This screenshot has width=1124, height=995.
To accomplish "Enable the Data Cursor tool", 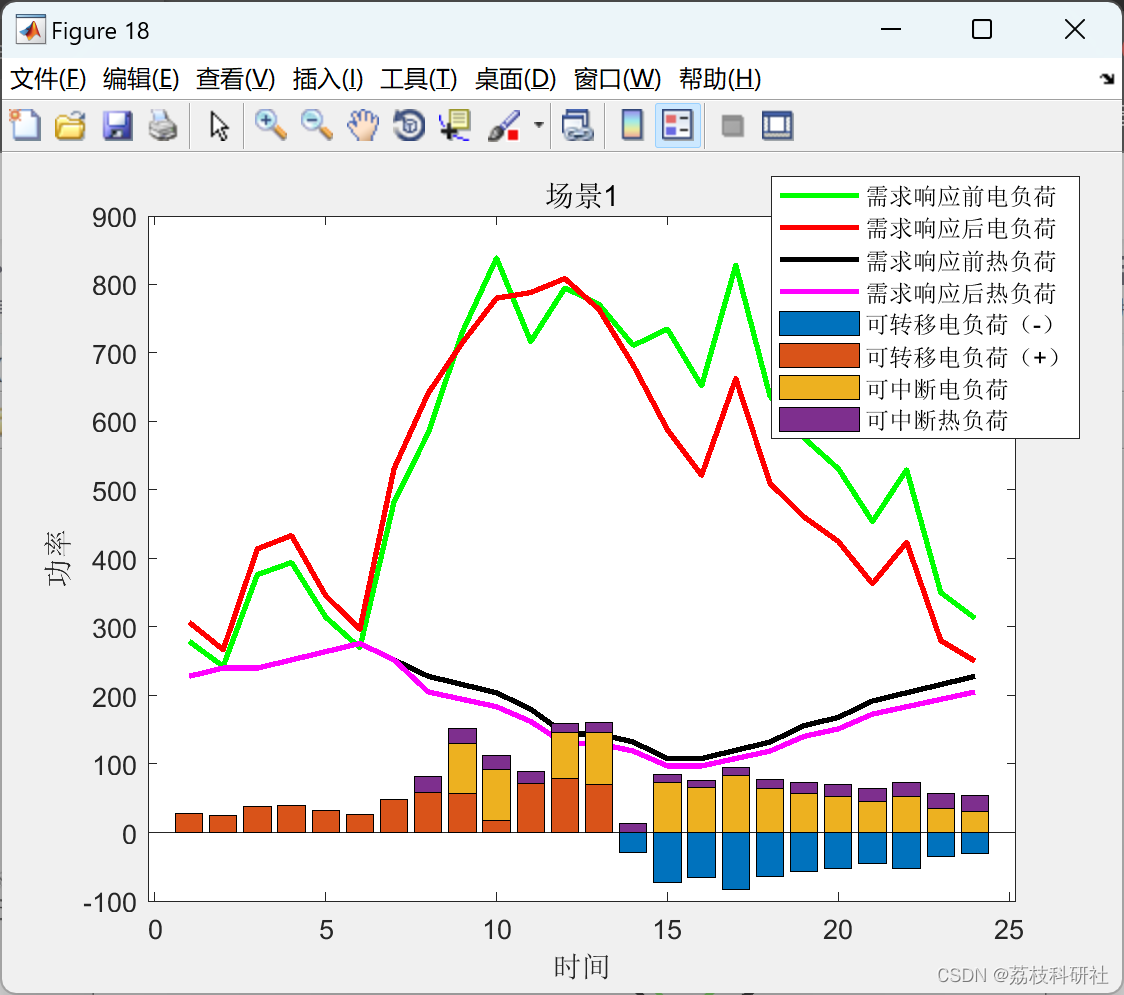I will click(x=454, y=125).
